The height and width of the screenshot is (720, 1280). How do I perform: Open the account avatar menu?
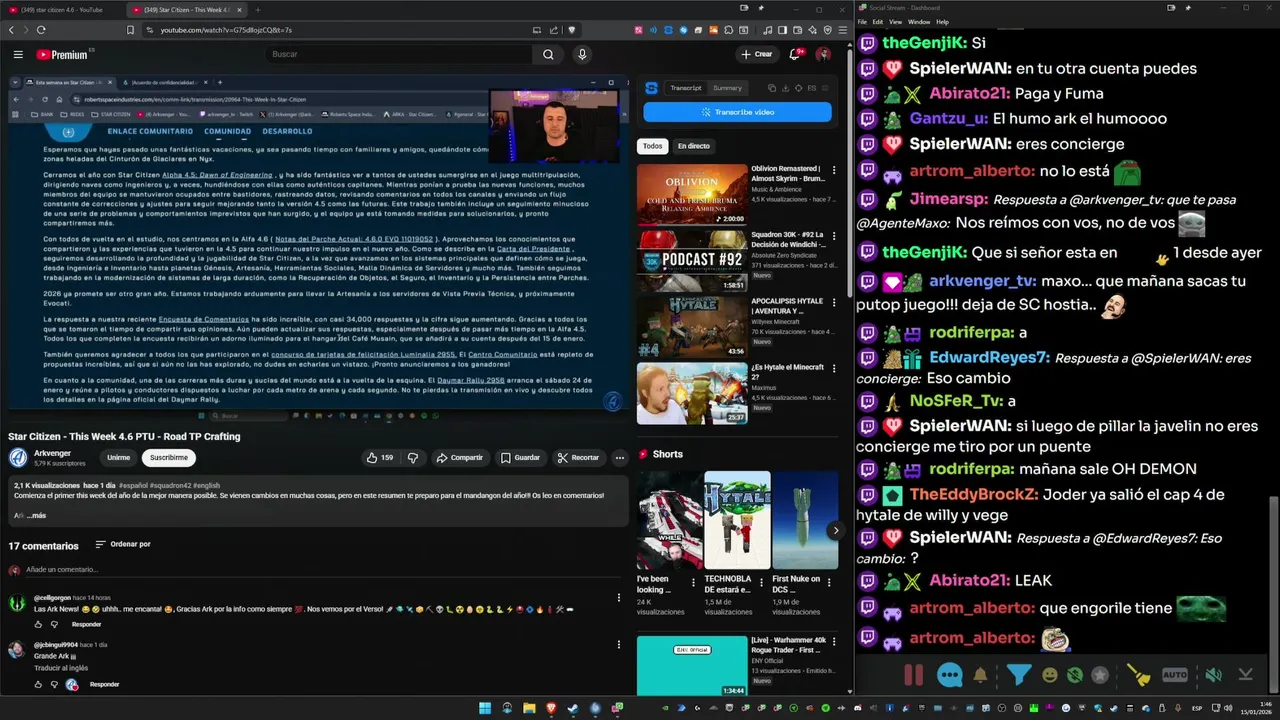[x=823, y=54]
